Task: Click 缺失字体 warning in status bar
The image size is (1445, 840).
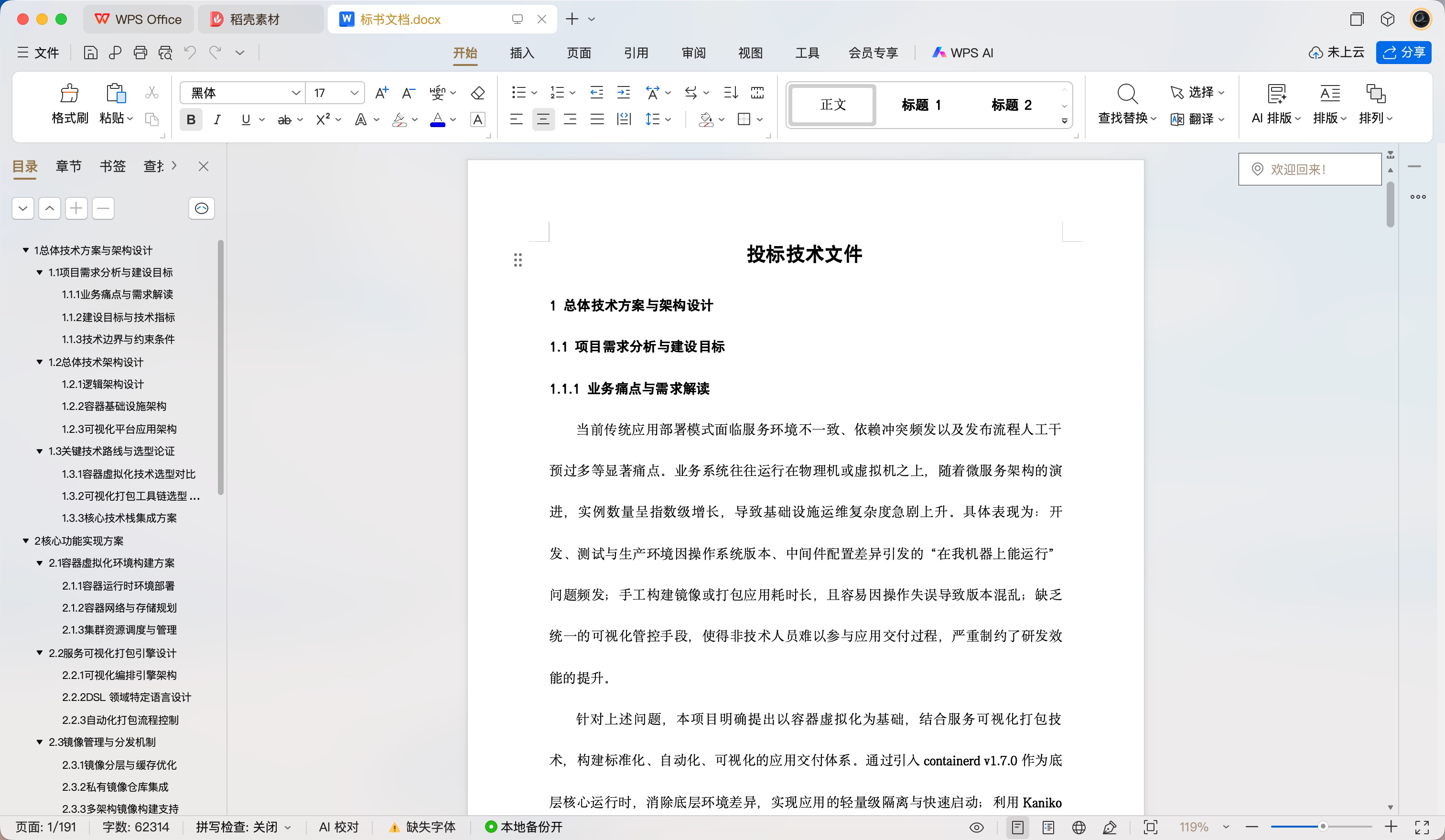Action: click(422, 827)
